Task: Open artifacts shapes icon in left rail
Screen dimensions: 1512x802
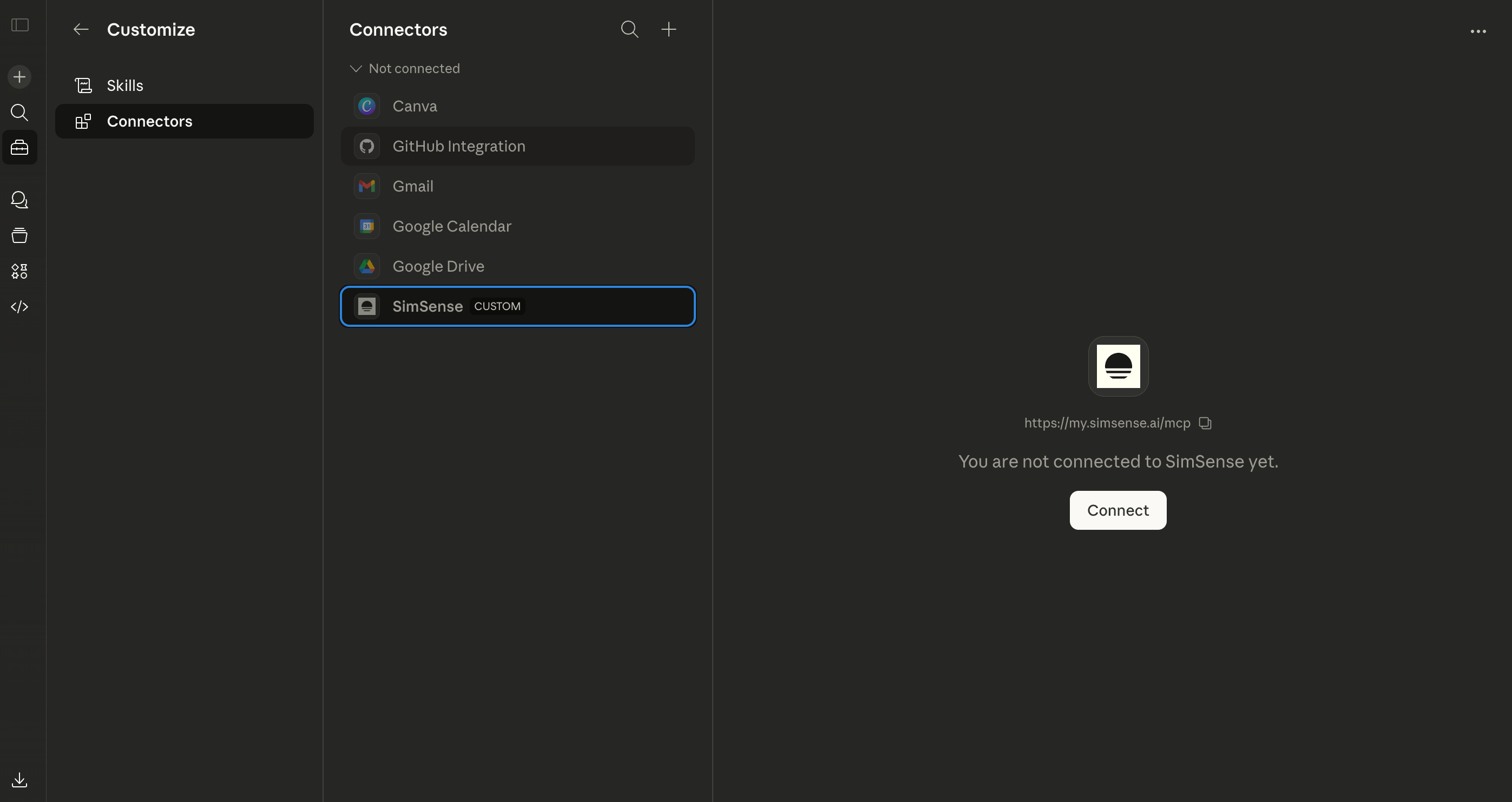Action: coord(19,271)
